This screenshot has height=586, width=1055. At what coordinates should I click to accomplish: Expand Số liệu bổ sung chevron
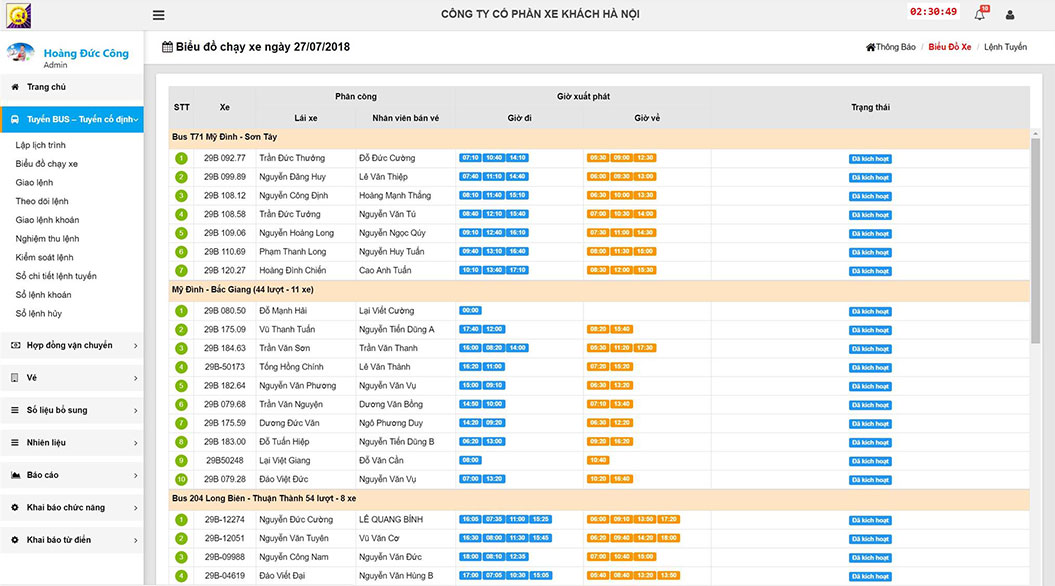(136, 410)
